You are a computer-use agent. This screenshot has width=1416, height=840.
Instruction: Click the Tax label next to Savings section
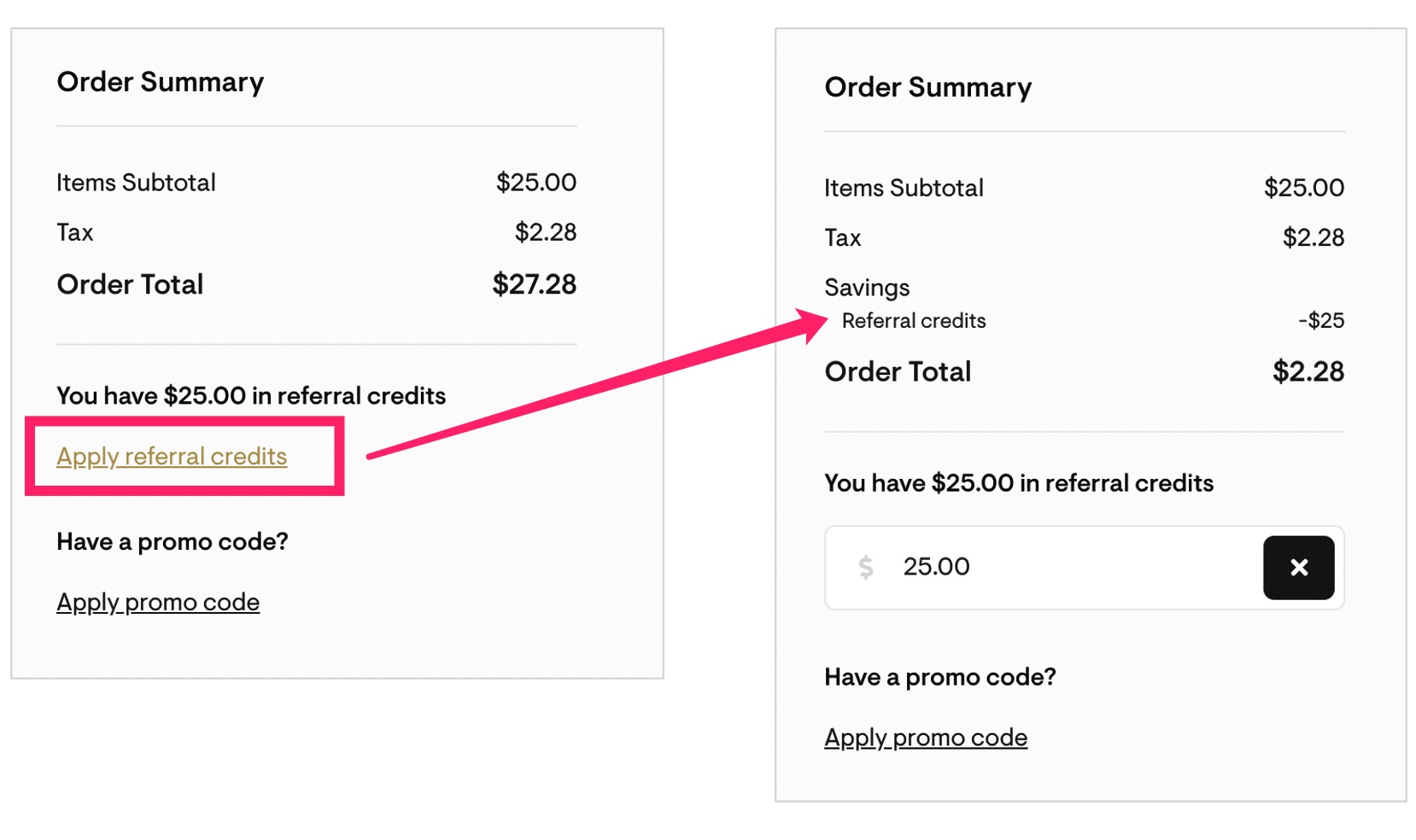pyautogui.click(x=842, y=237)
